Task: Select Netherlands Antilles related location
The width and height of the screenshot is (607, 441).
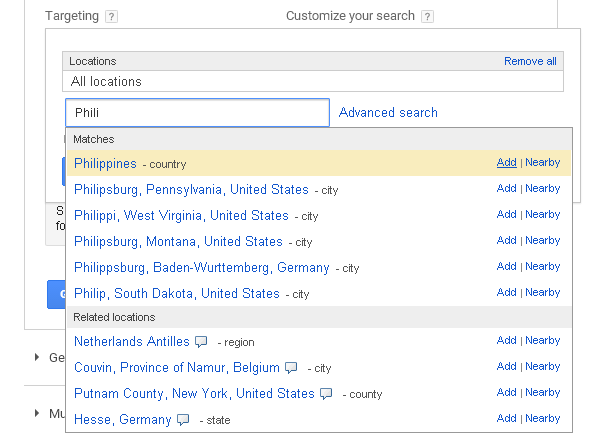Action: (x=131, y=341)
